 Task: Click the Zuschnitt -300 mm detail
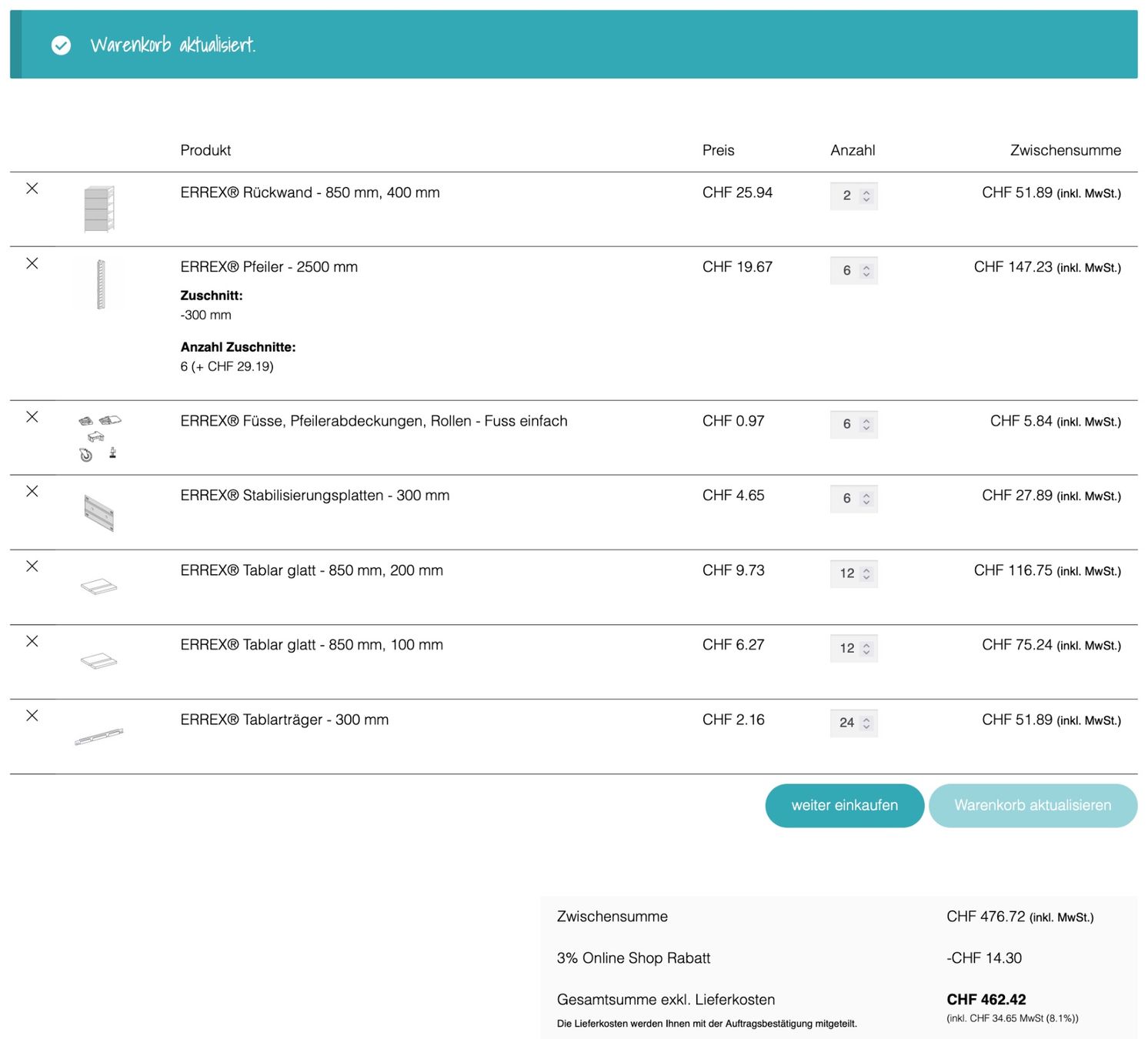click(x=205, y=315)
